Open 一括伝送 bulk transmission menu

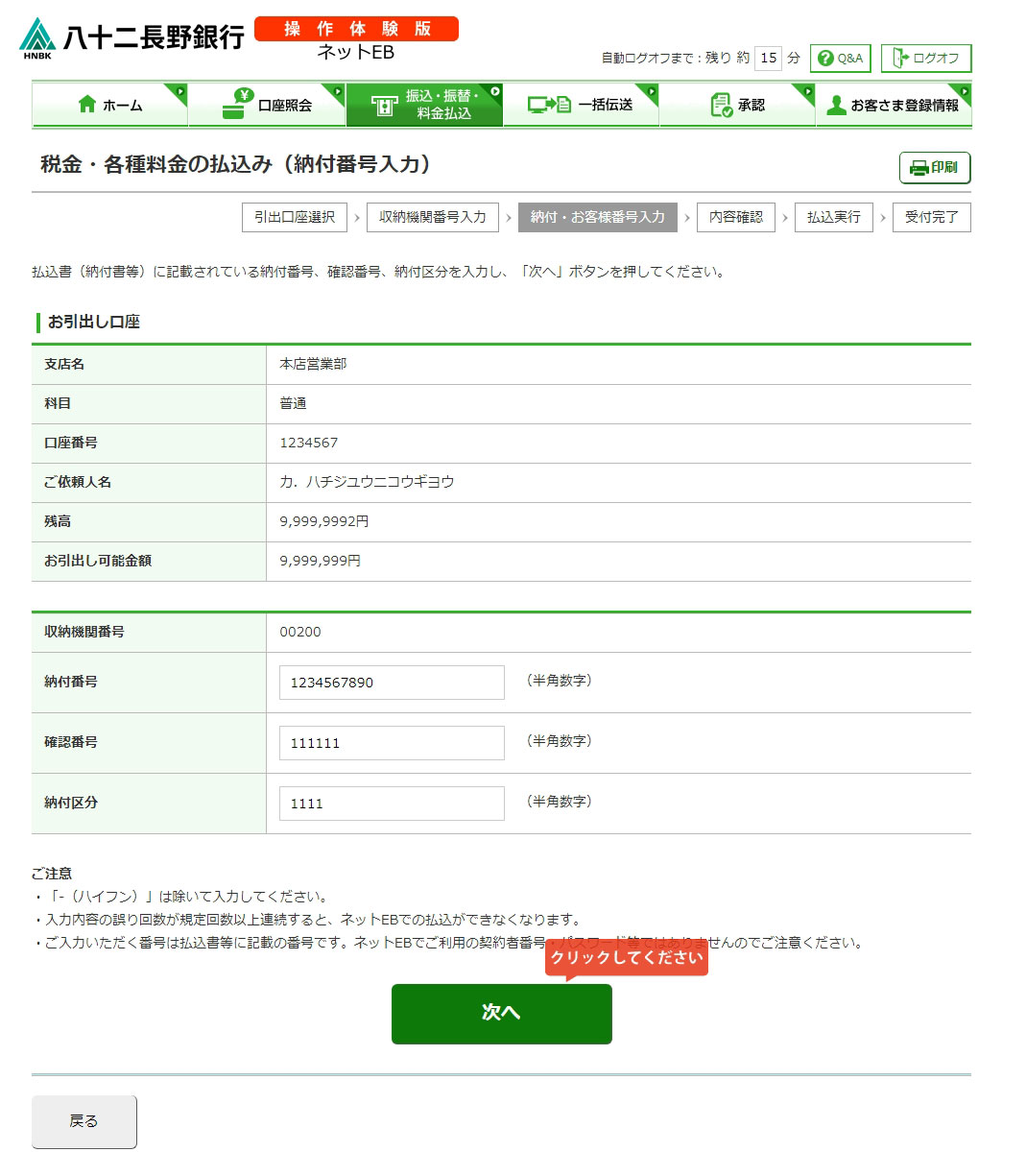[581, 105]
